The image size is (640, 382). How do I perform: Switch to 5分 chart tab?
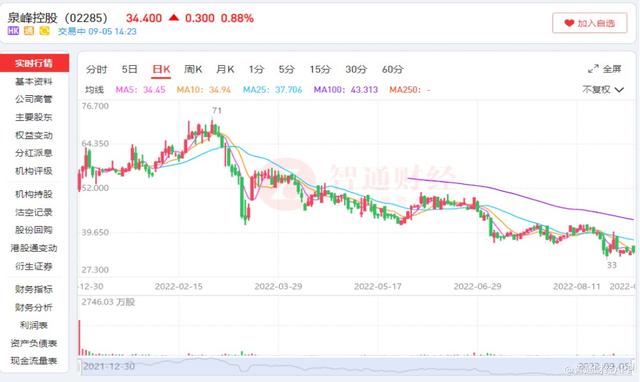click(x=287, y=69)
